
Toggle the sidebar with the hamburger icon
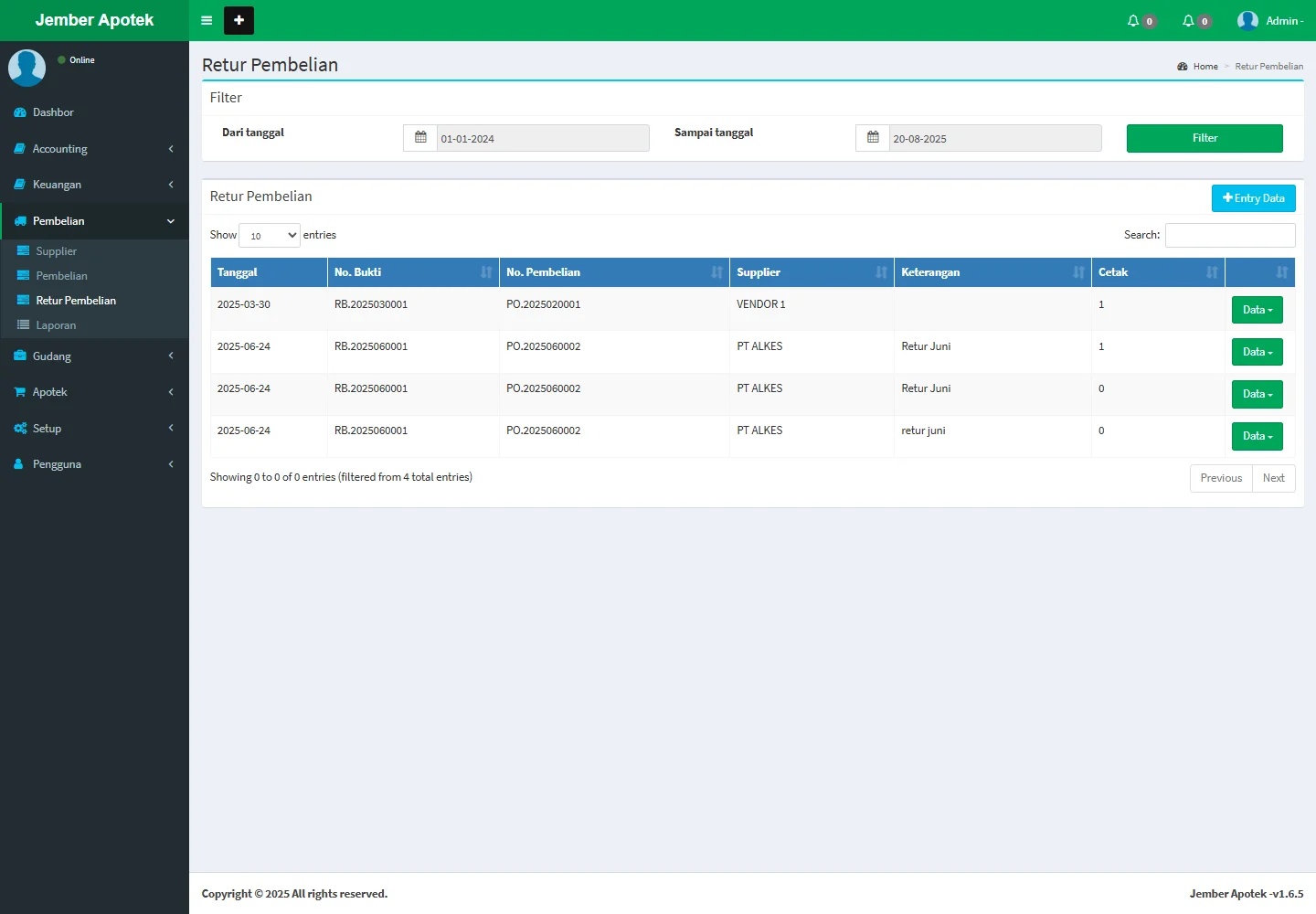(x=207, y=20)
